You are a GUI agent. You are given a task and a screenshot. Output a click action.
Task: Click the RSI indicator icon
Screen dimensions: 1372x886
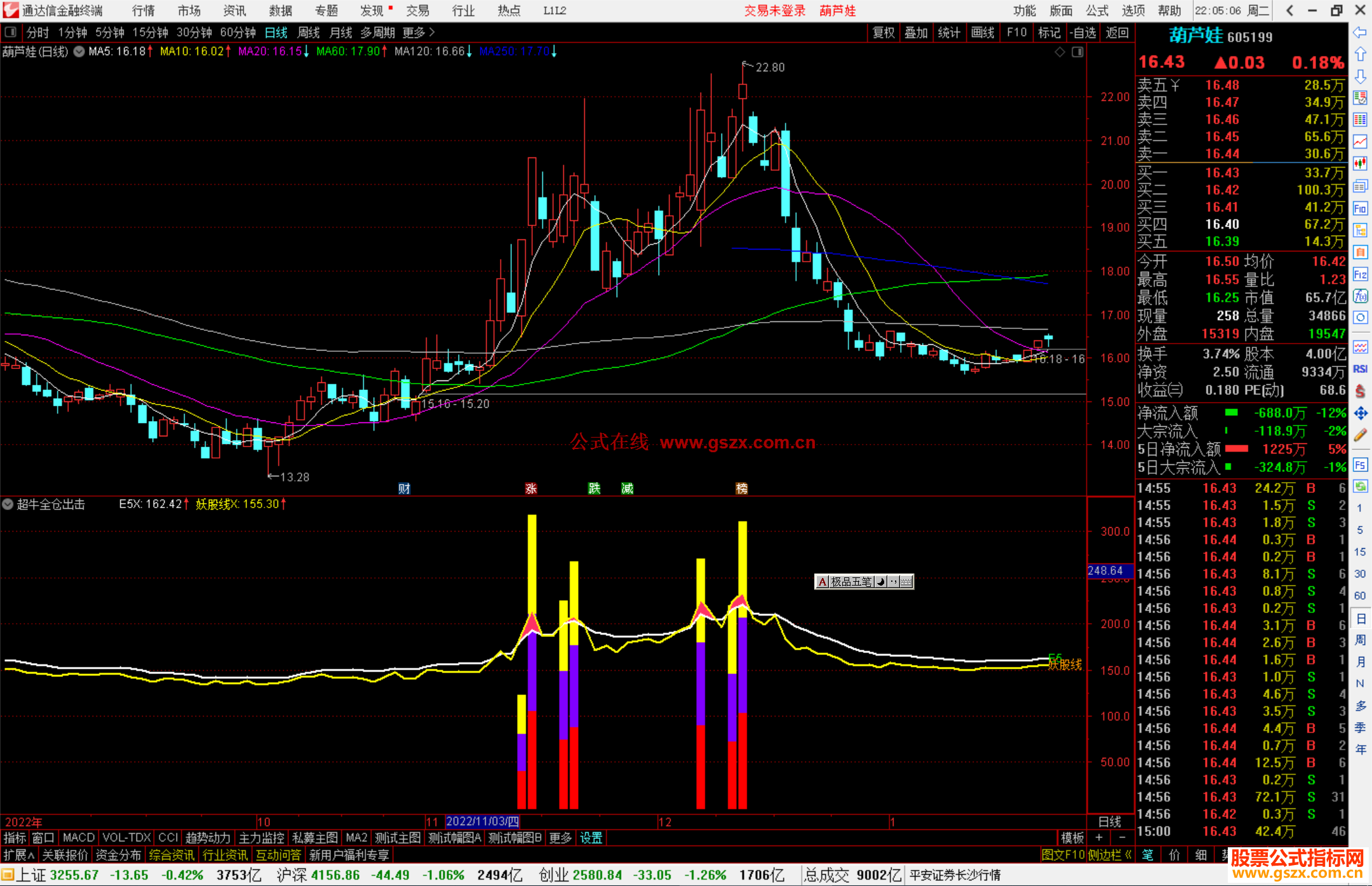[x=1360, y=369]
